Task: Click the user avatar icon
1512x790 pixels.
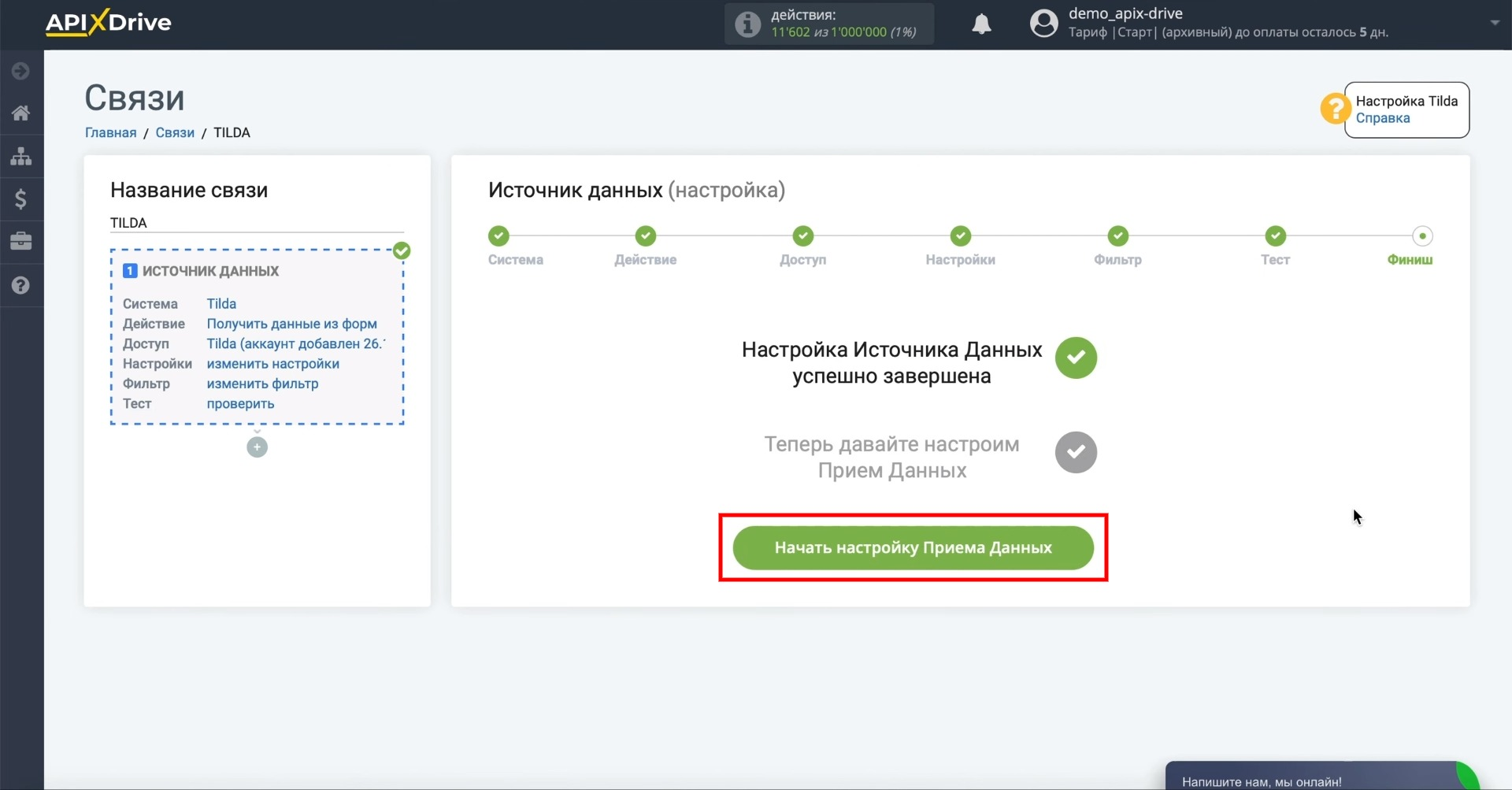Action: click(x=1044, y=24)
